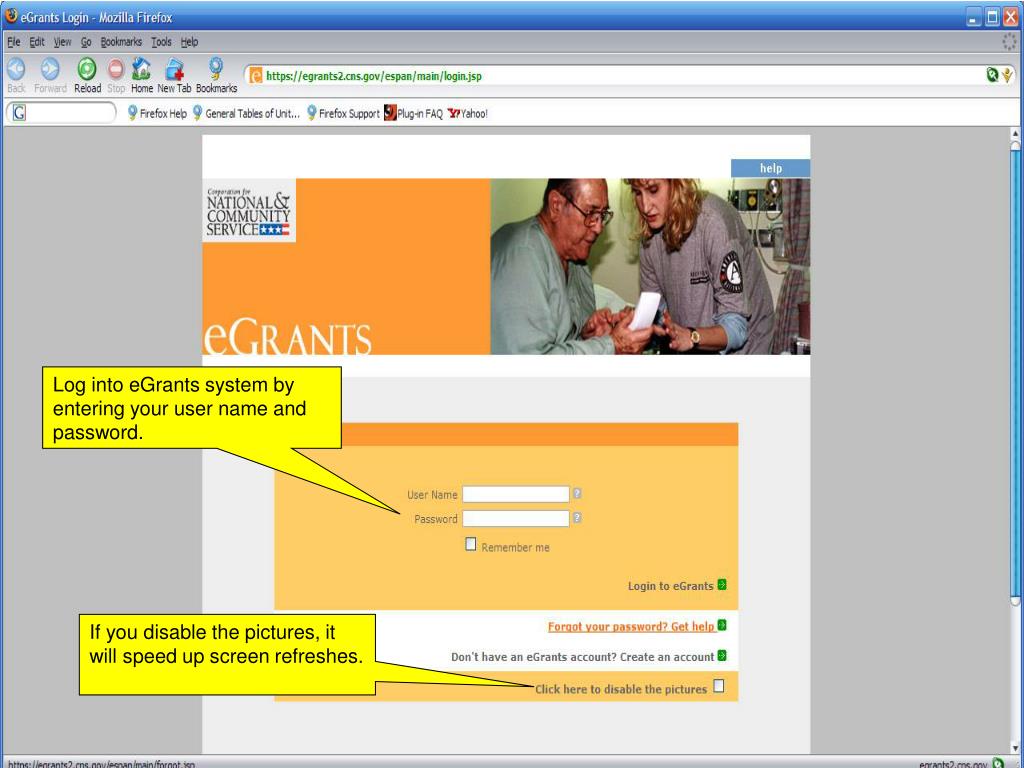Viewport: 1024px width, 768px height.
Task: Open a New Tab from toolbar
Action: 174,69
